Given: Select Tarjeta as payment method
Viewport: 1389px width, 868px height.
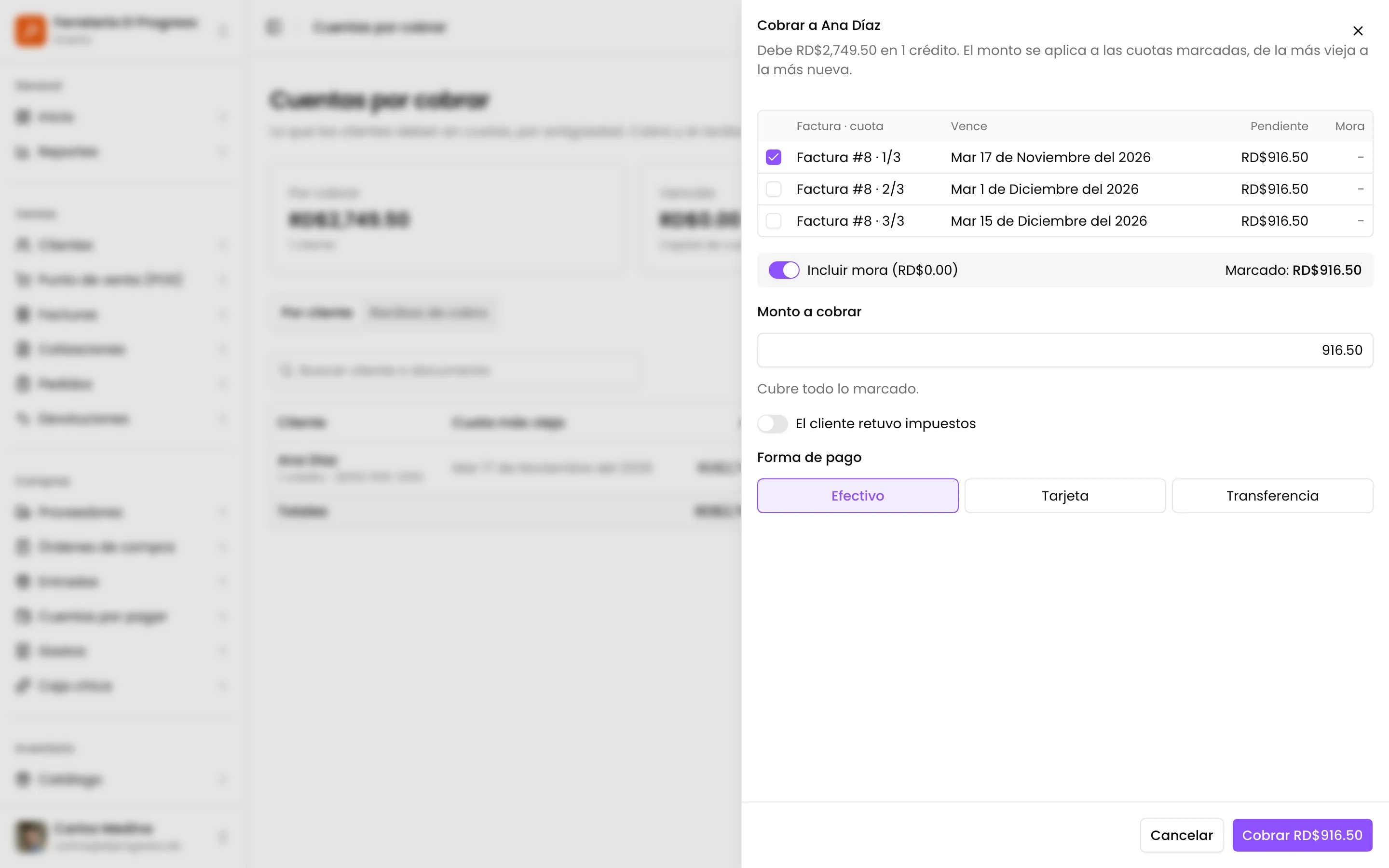Looking at the screenshot, I should pos(1065,495).
